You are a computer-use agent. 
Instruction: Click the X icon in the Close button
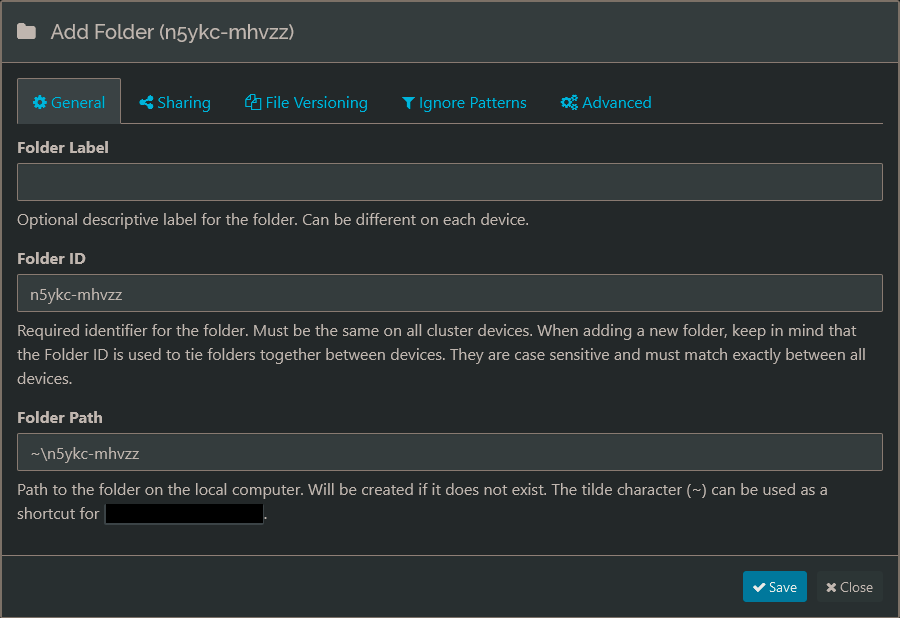pyautogui.click(x=831, y=587)
